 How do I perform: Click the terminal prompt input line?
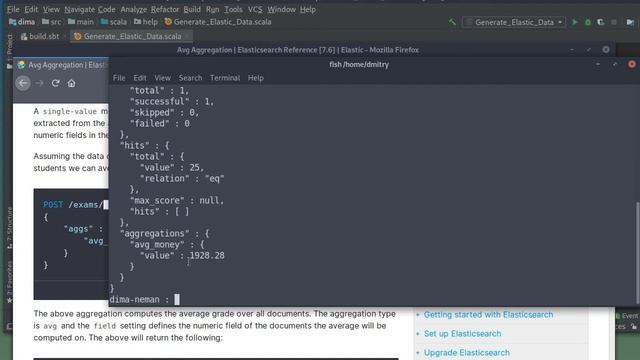[372, 300]
